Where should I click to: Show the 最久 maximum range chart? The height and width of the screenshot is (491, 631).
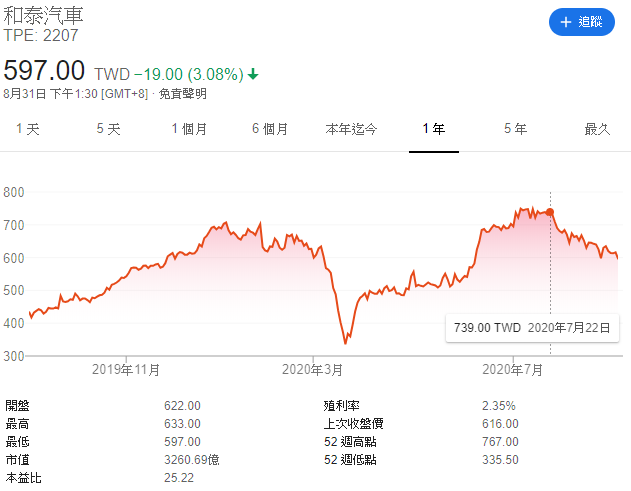click(x=597, y=129)
